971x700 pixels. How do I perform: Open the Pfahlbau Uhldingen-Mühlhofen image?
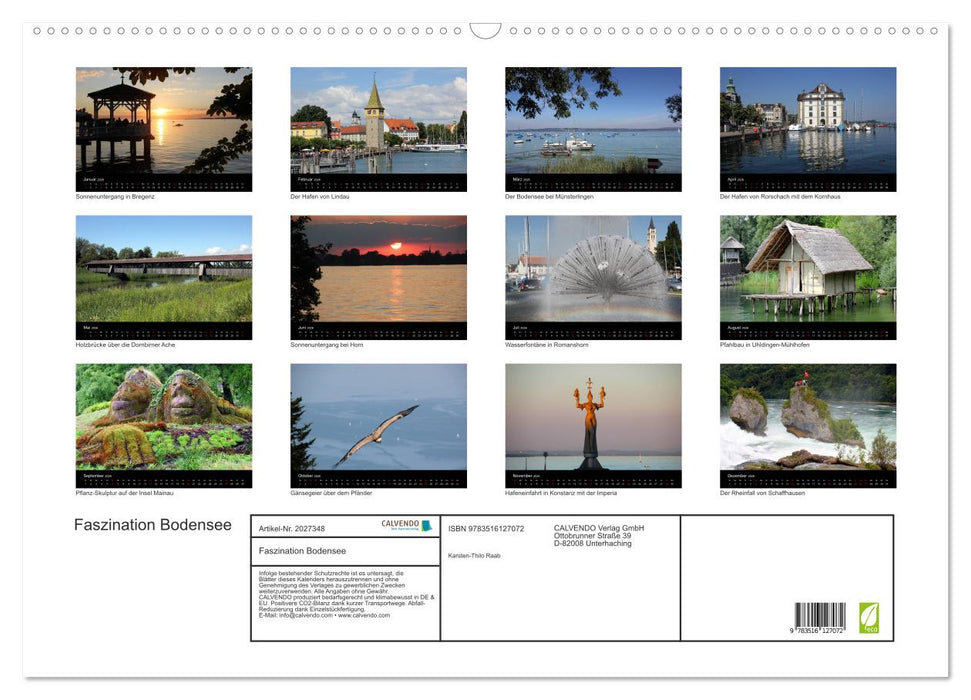coord(808,276)
